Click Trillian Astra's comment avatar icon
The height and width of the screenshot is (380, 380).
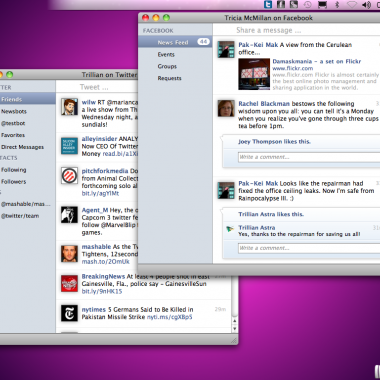coord(230,229)
